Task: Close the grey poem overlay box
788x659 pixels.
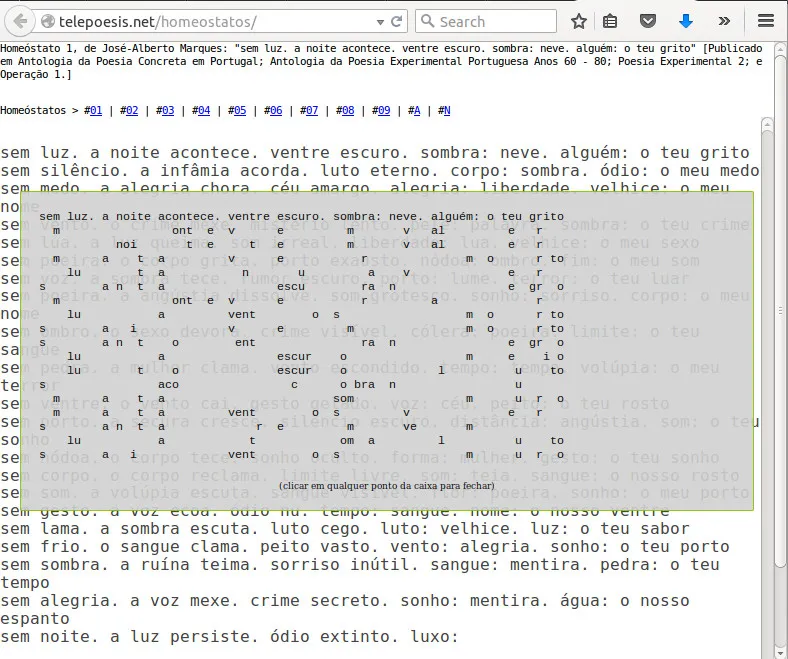Action: tap(386, 486)
